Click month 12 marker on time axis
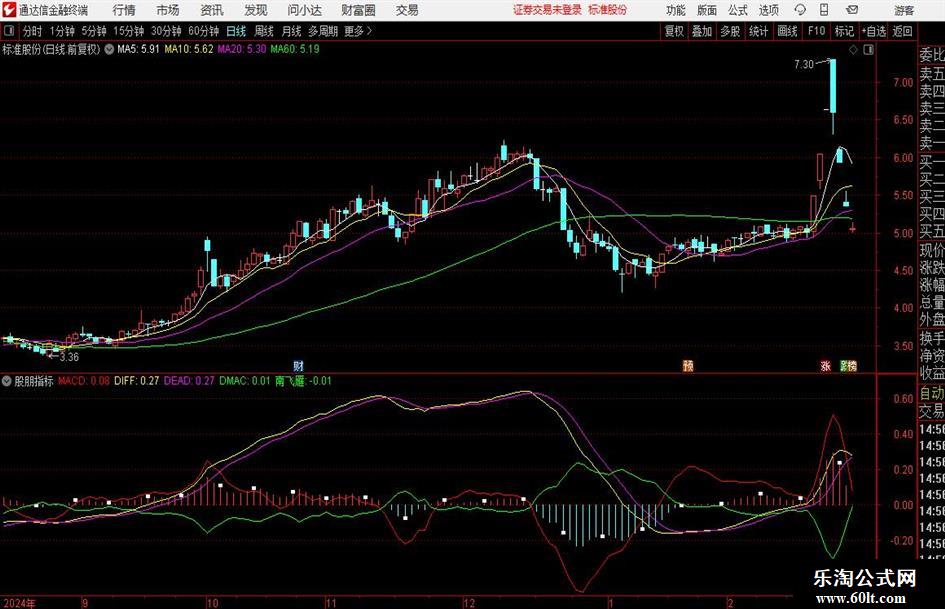 469,603
